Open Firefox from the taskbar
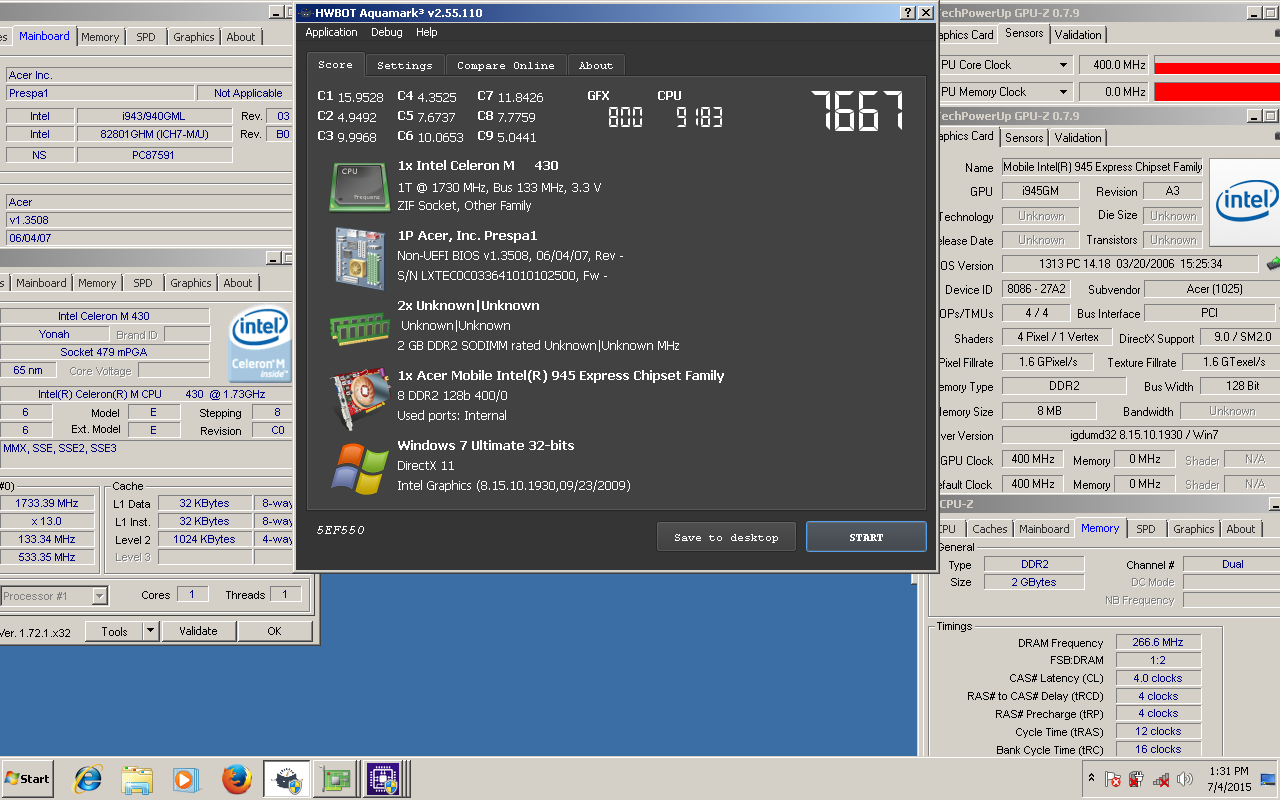1280x800 pixels. point(237,779)
